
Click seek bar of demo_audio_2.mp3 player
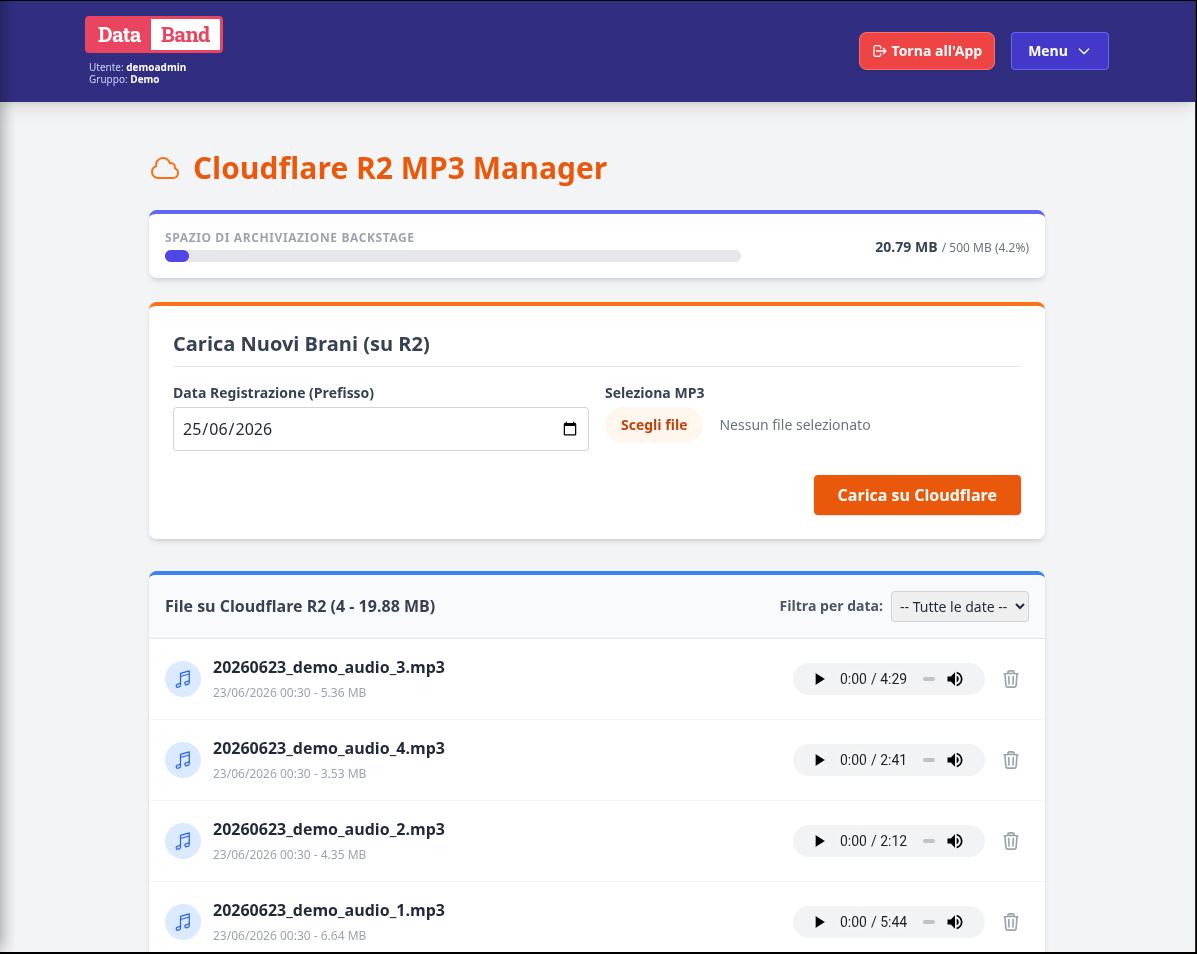[929, 841]
